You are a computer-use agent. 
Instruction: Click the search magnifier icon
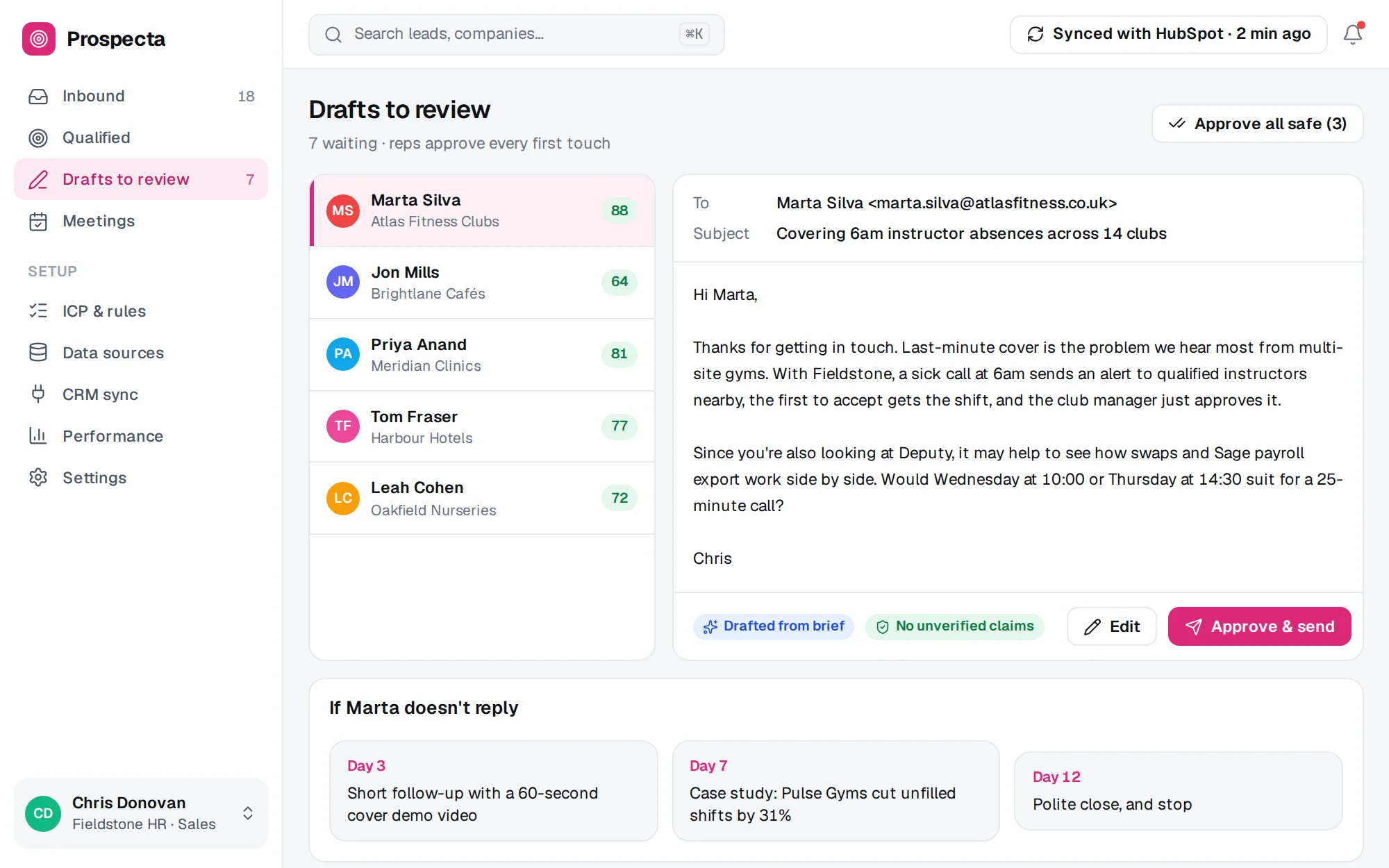click(x=333, y=35)
